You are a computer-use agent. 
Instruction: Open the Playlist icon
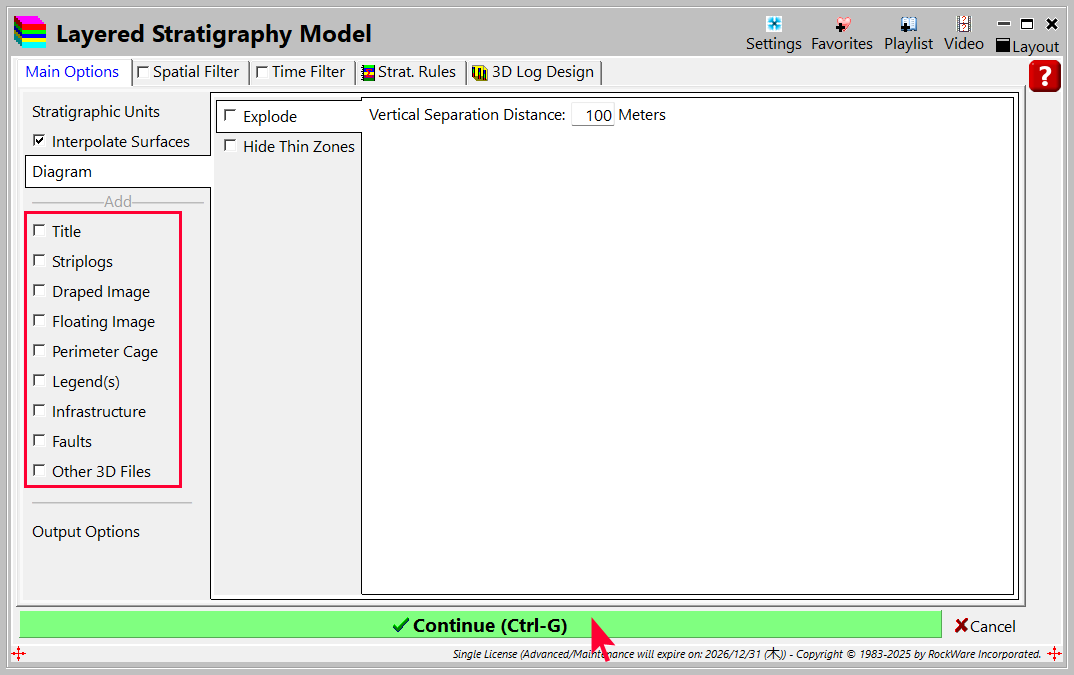(x=908, y=25)
